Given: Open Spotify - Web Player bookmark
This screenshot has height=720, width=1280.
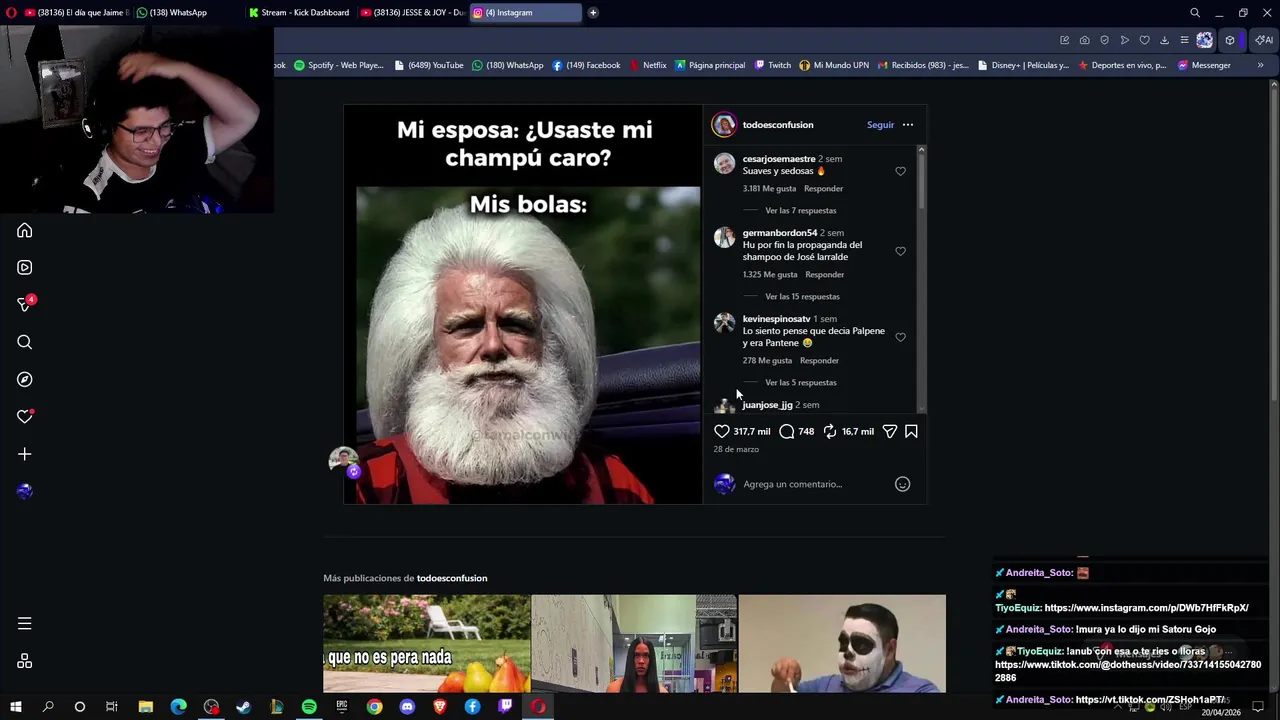Looking at the screenshot, I should [338, 65].
